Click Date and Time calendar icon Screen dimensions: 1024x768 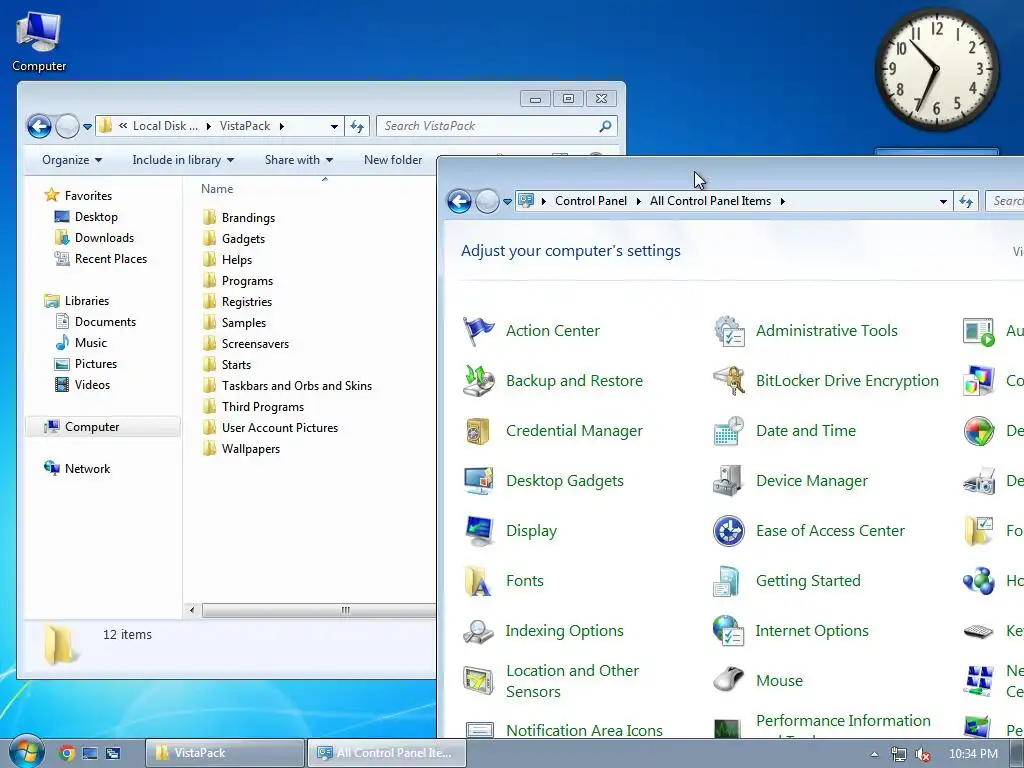tap(729, 431)
